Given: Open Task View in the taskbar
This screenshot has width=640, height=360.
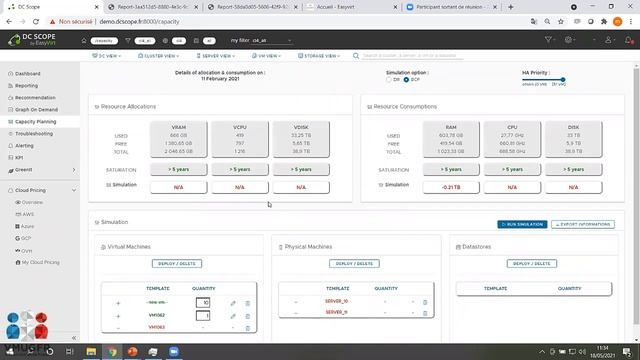Looking at the screenshot, I should pos(69,351).
